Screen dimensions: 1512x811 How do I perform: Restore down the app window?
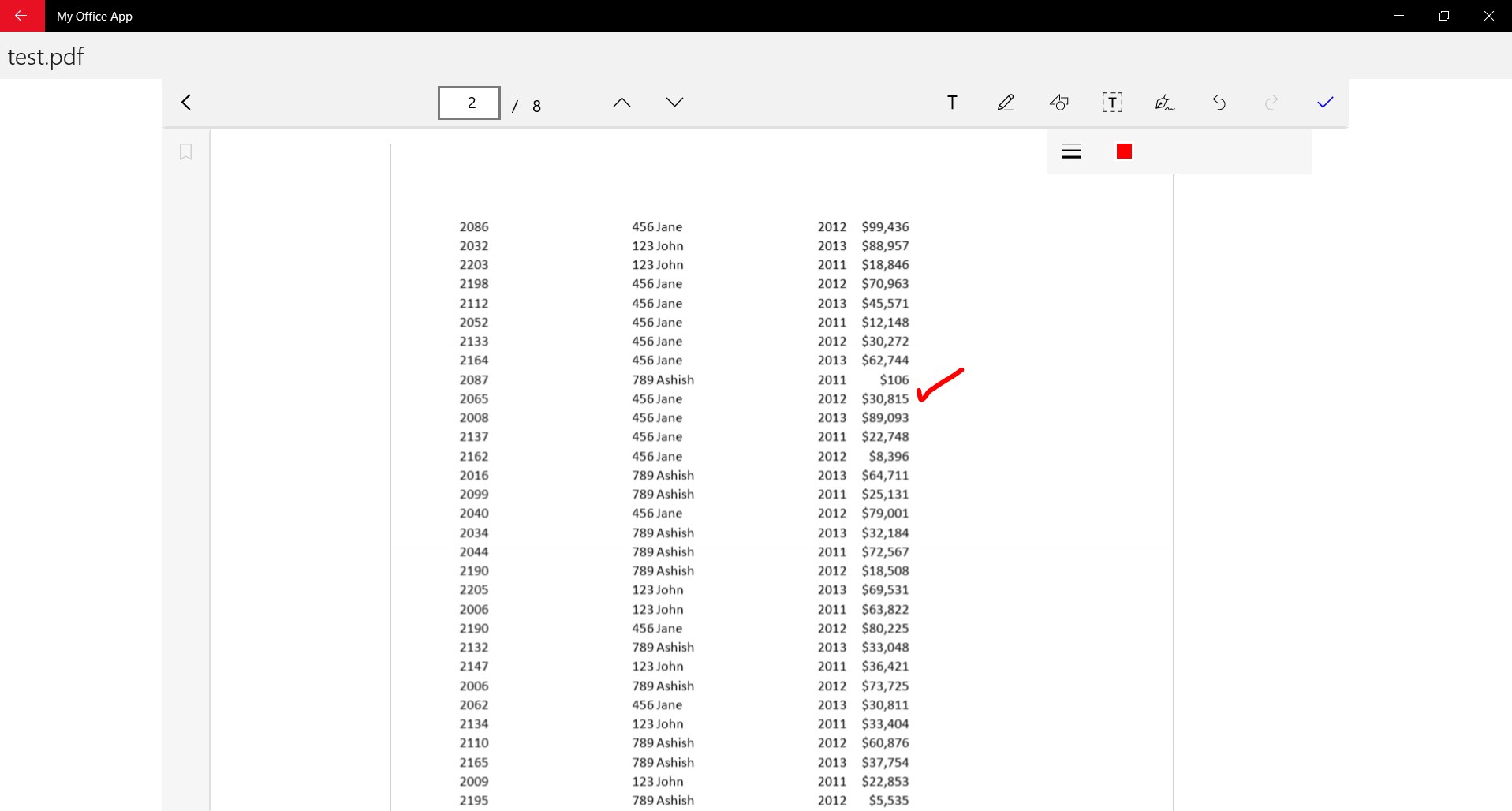tap(1444, 16)
